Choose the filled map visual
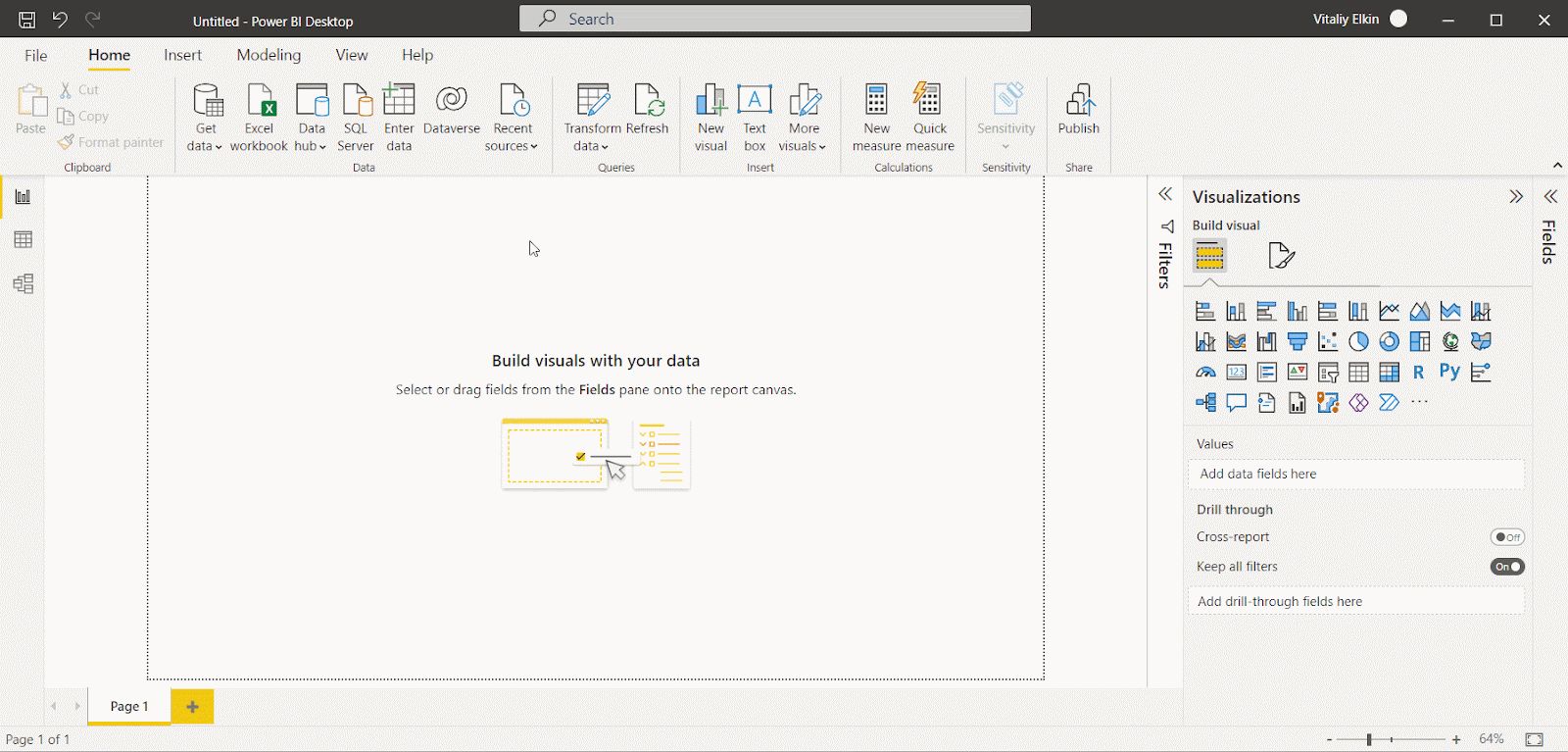 [1481, 342]
